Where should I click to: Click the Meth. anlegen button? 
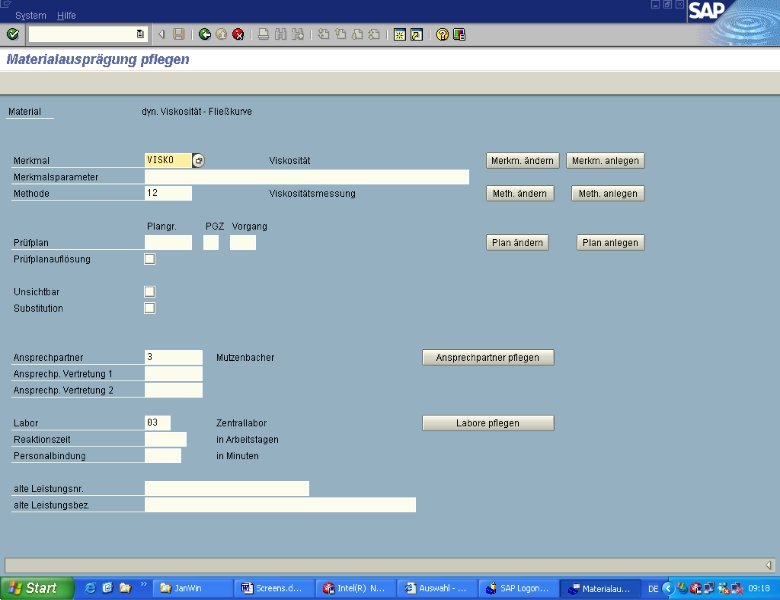point(608,193)
